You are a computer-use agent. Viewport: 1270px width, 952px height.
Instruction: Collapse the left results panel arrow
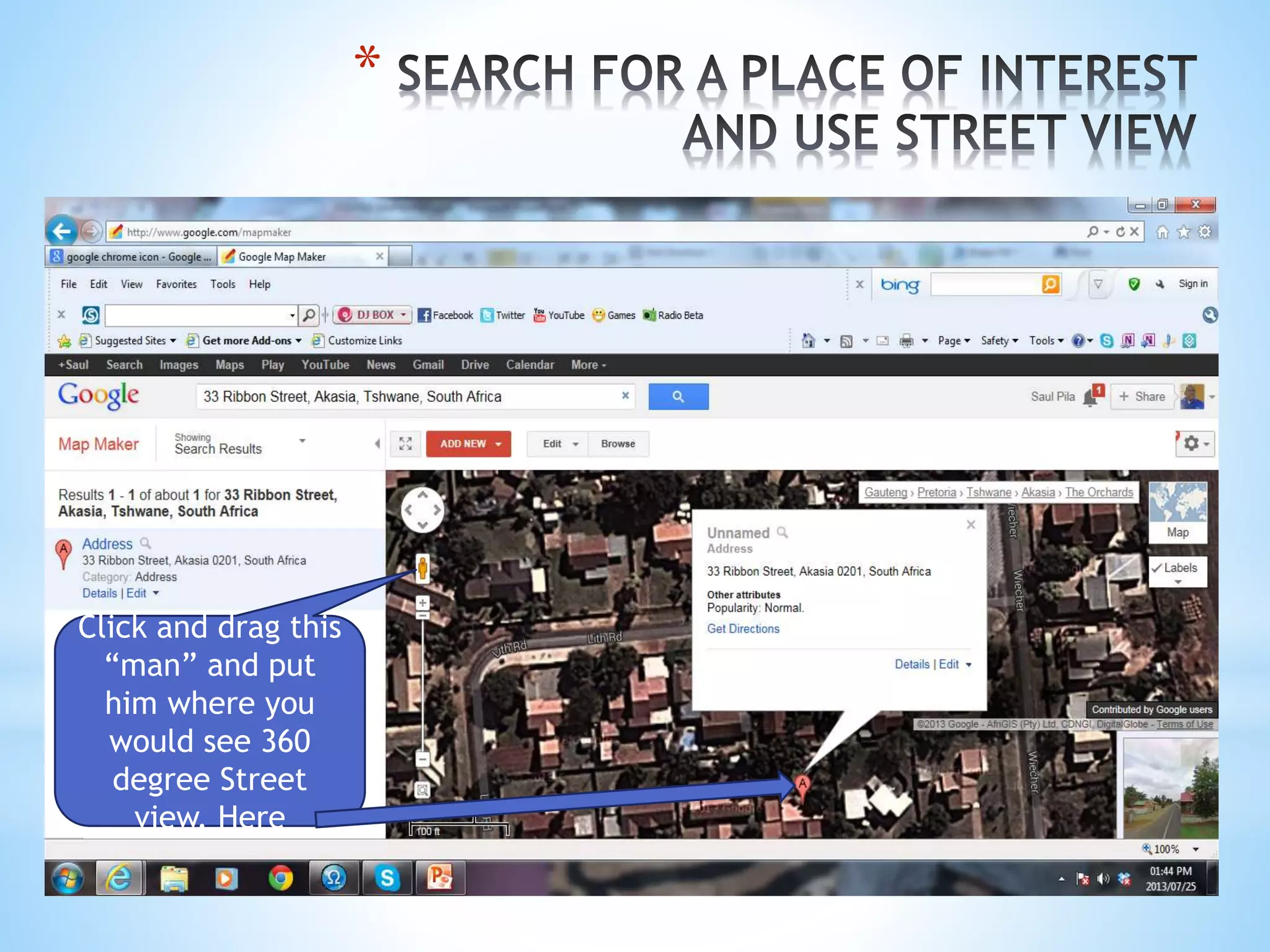377,444
